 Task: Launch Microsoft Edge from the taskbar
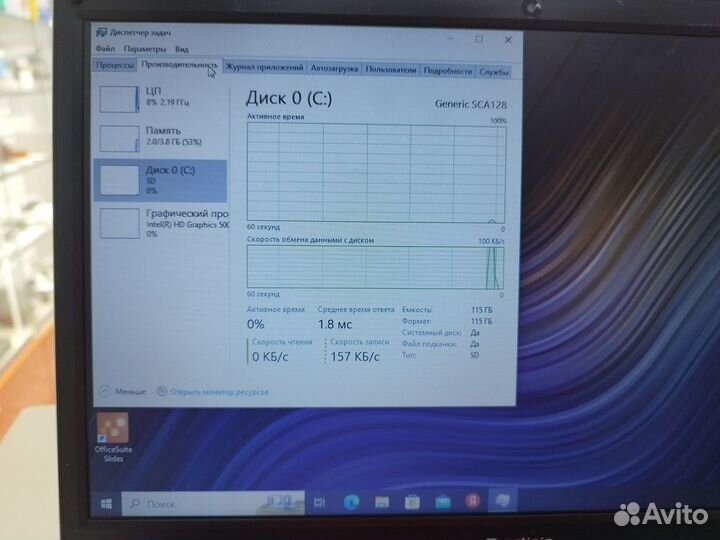(351, 502)
